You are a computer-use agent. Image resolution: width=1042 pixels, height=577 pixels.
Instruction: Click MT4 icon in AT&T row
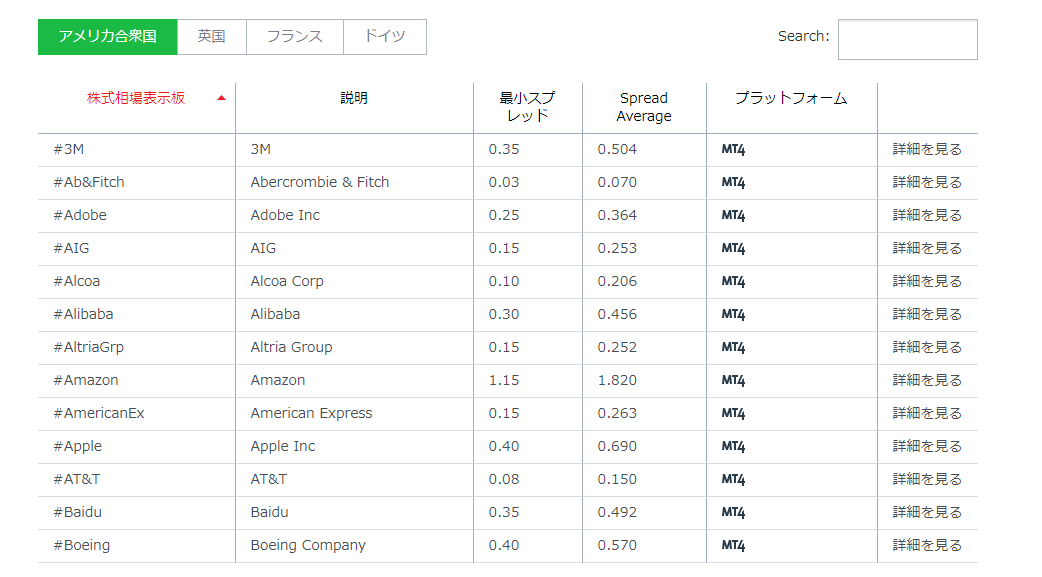[733, 479]
